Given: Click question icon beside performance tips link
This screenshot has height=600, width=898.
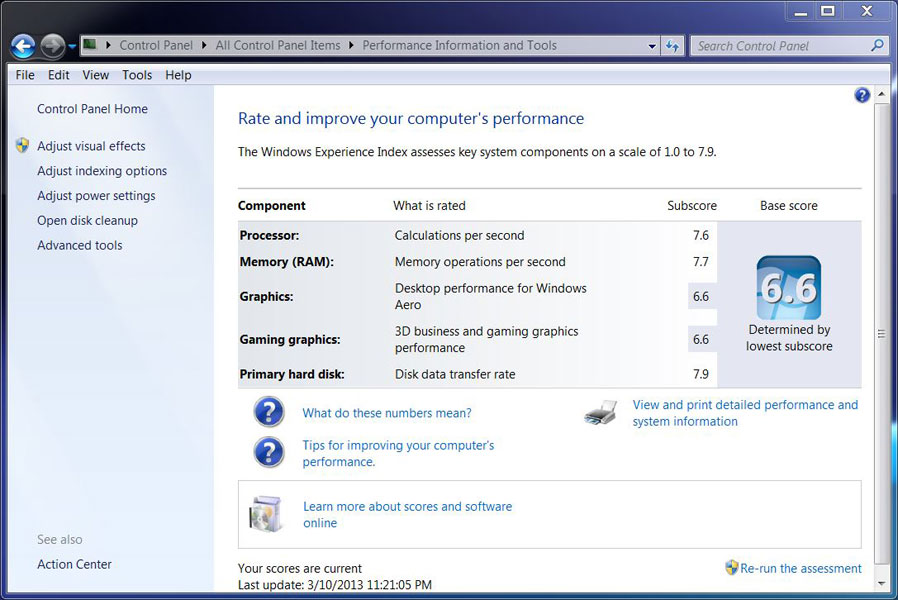Looking at the screenshot, I should [269, 453].
